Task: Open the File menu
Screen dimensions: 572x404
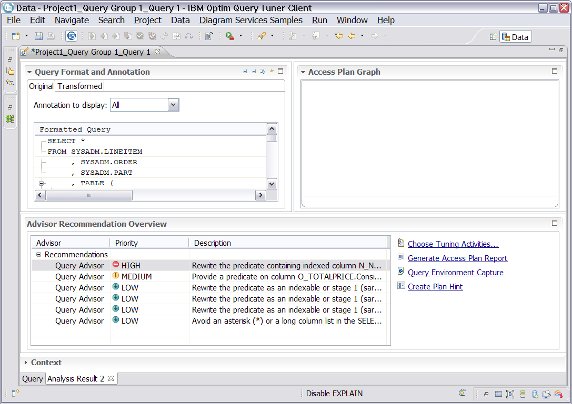Action: pyautogui.click(x=13, y=20)
